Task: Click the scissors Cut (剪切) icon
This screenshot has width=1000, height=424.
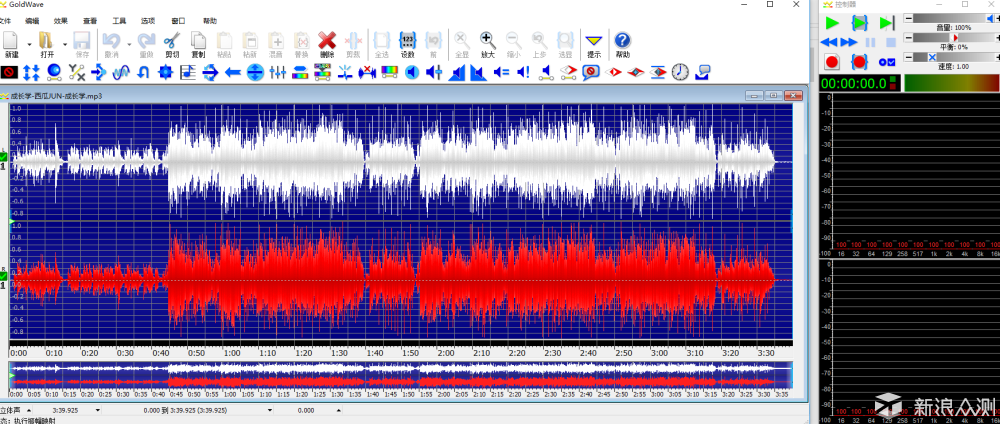Action: [172, 45]
